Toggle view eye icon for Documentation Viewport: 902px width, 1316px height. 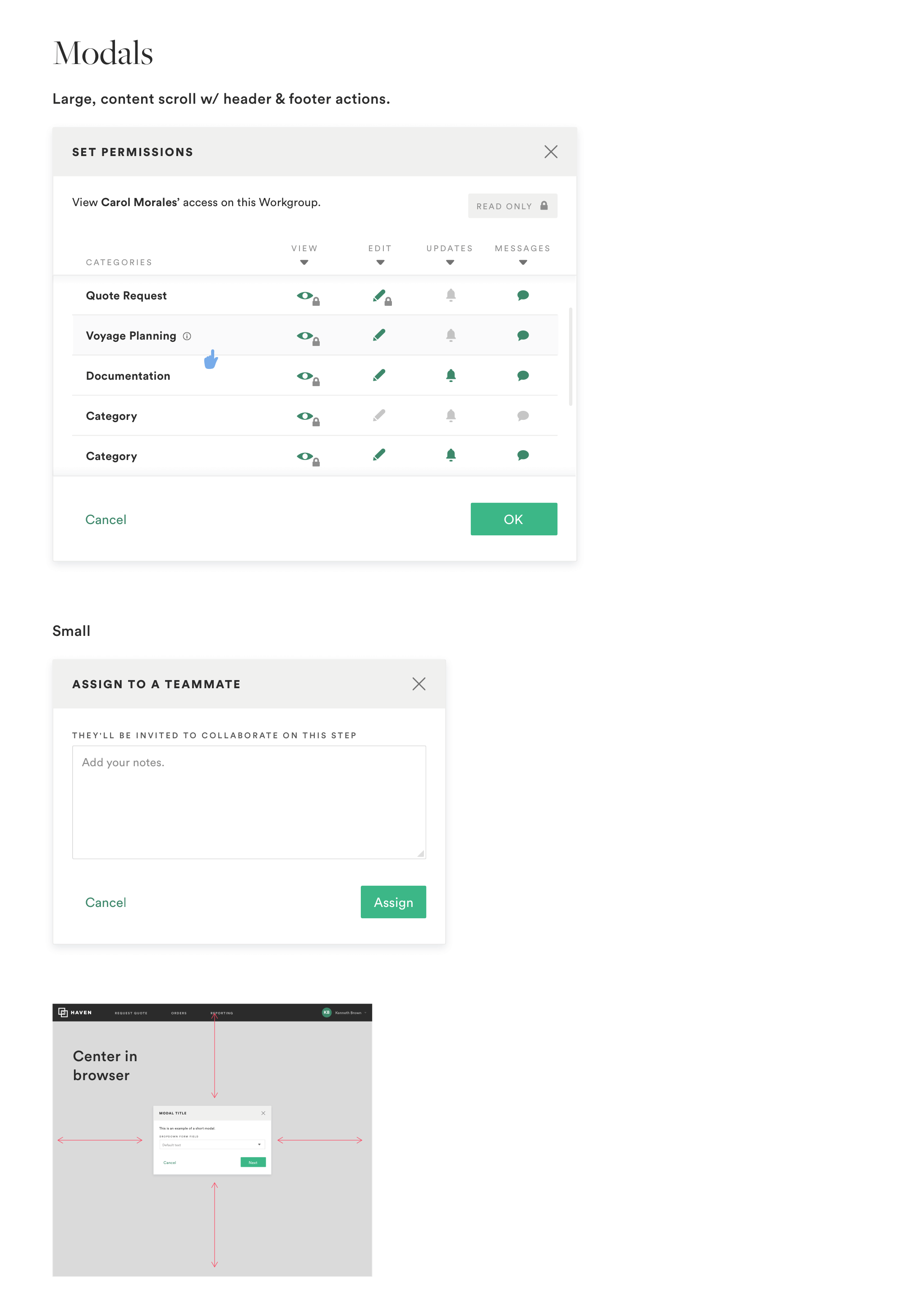[x=308, y=377]
